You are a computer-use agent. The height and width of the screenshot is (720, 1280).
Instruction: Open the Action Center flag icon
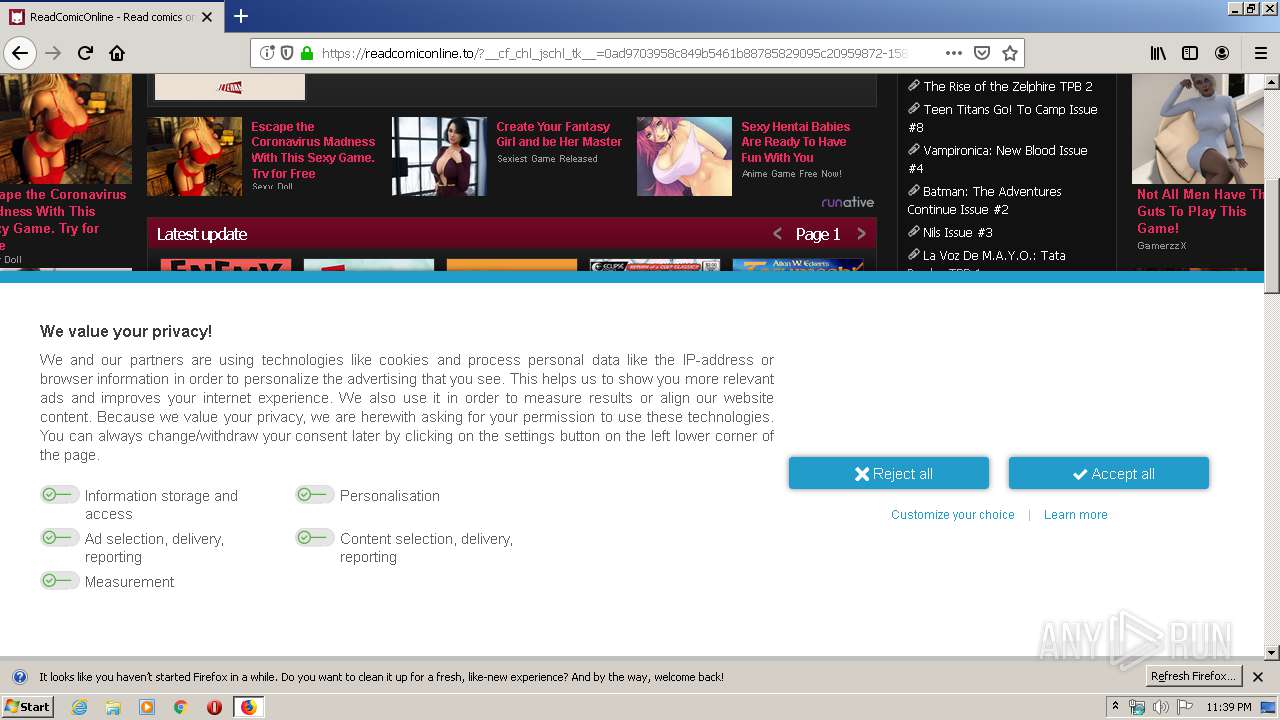(x=1185, y=707)
